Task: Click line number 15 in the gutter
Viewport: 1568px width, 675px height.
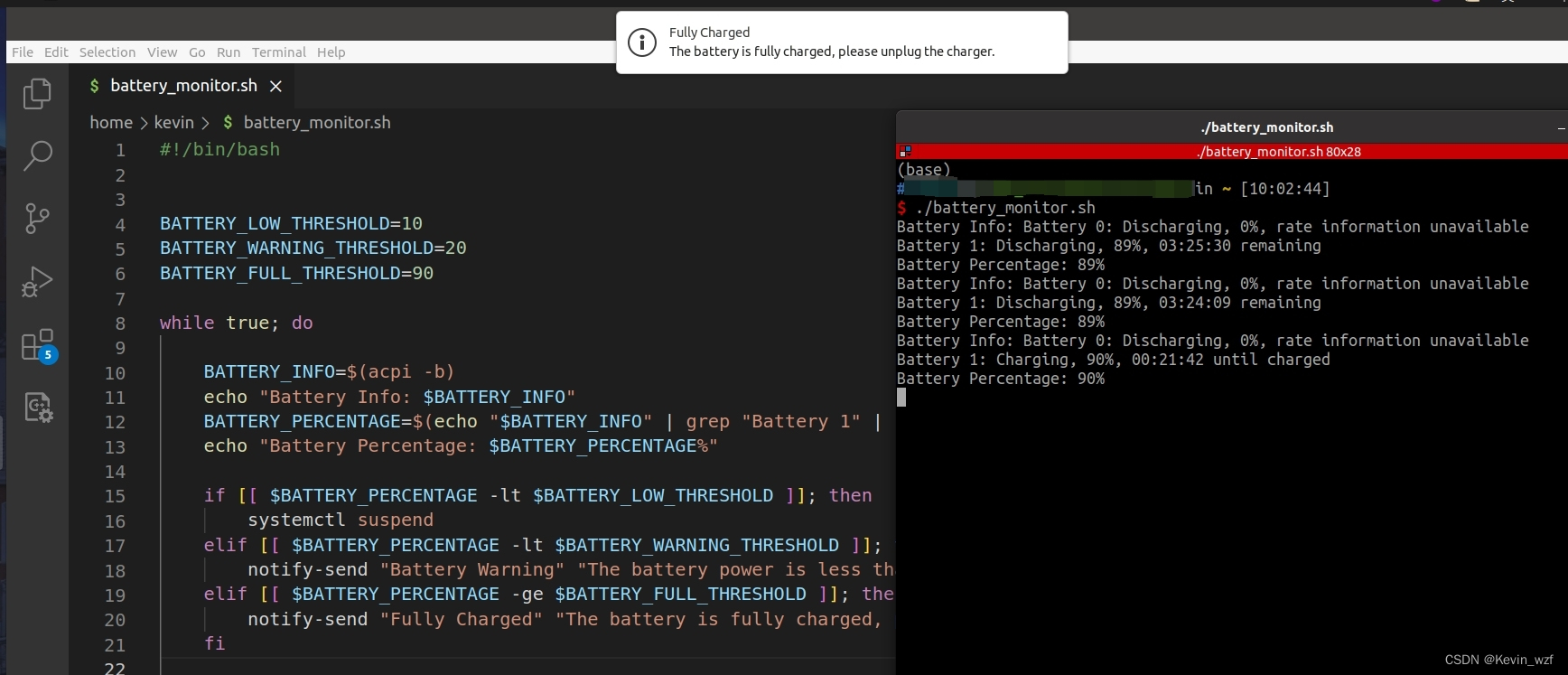Action: tap(115, 496)
